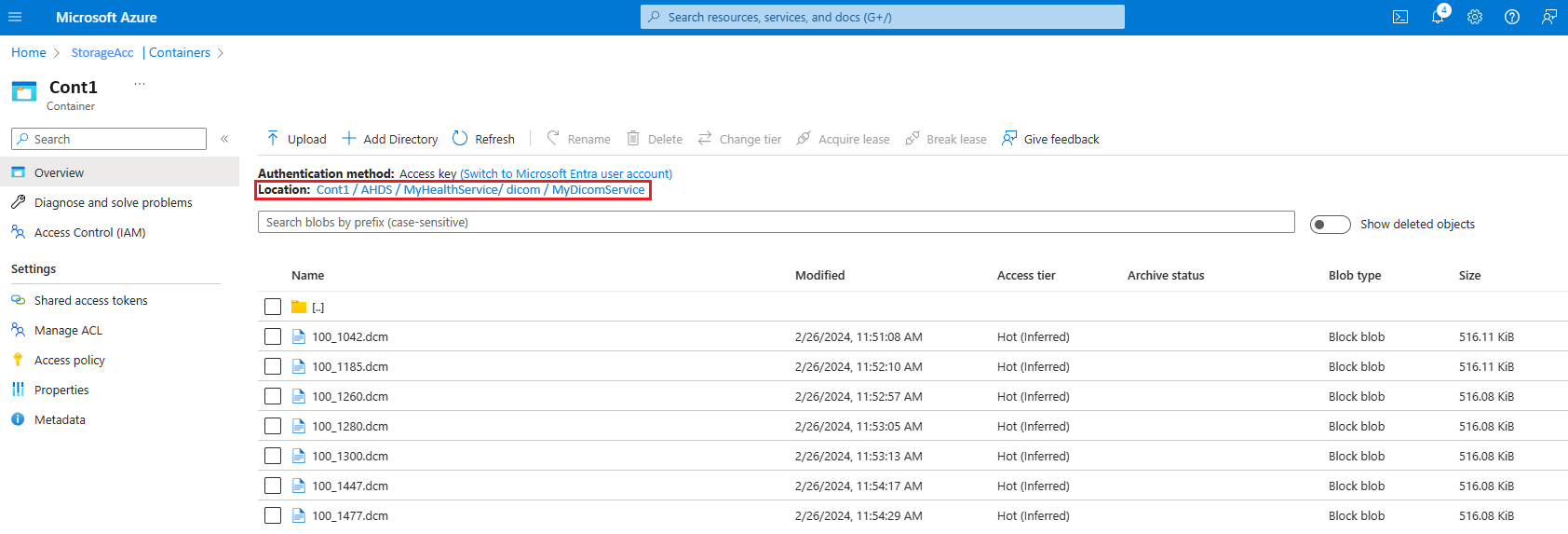Sort by the Modified column header

[x=820, y=275]
